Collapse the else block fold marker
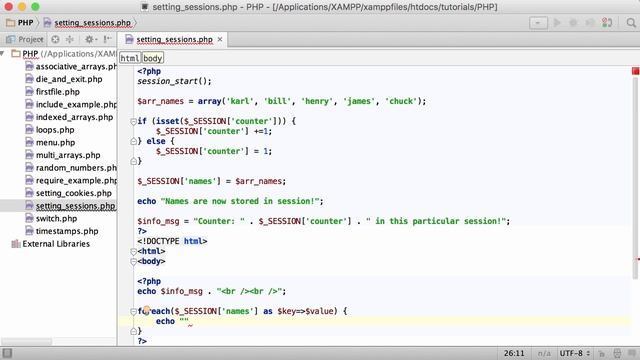The width and height of the screenshot is (640, 360). pyautogui.click(x=133, y=141)
